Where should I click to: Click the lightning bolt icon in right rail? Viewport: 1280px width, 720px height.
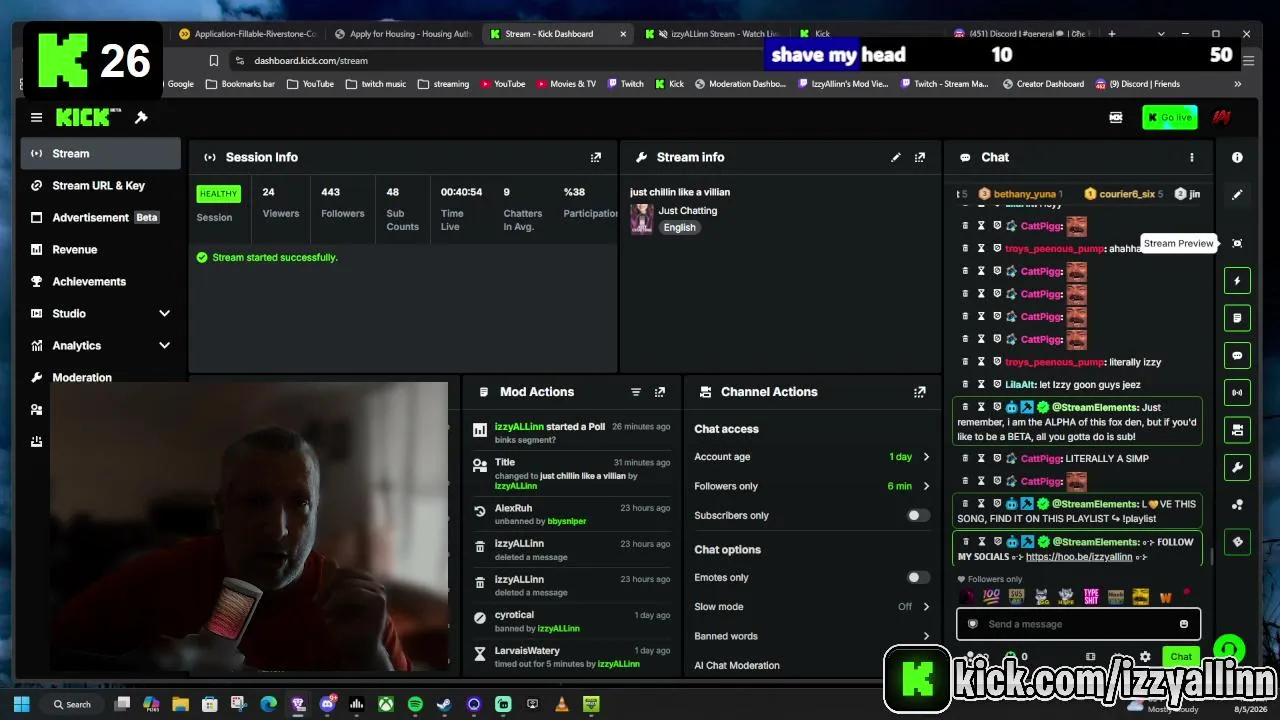1237,281
